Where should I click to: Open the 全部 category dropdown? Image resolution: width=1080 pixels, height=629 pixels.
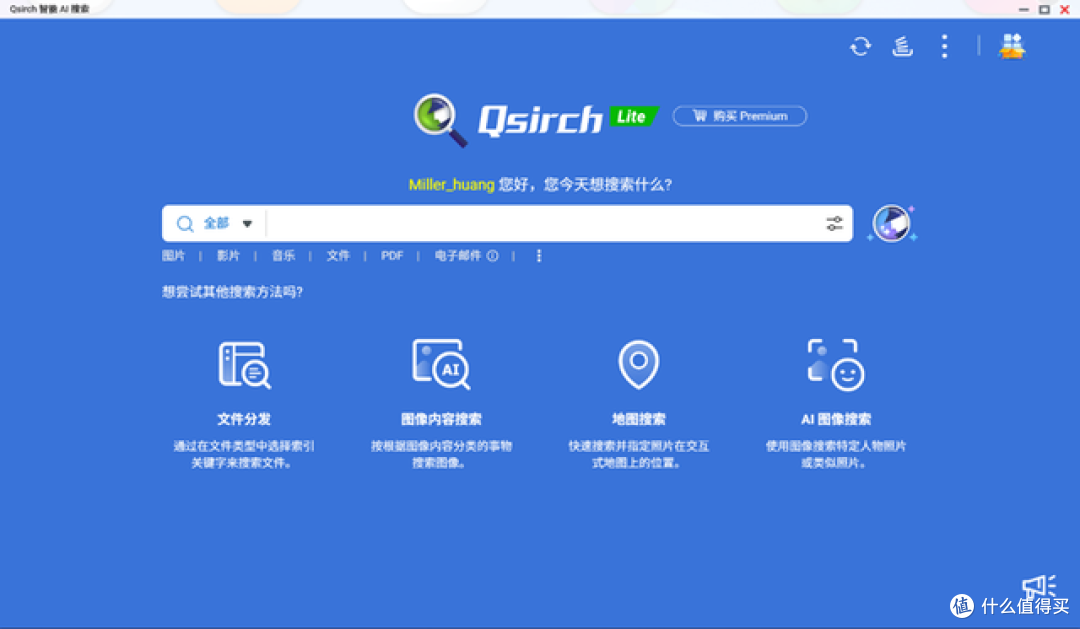click(x=228, y=223)
